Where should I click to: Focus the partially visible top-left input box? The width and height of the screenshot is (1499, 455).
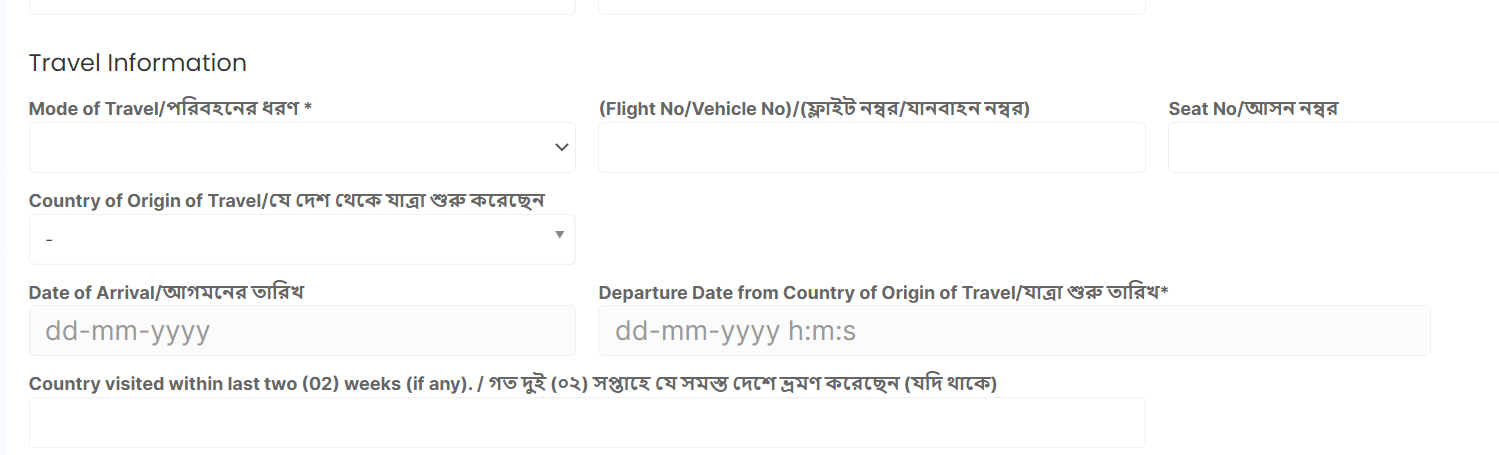coord(302,6)
